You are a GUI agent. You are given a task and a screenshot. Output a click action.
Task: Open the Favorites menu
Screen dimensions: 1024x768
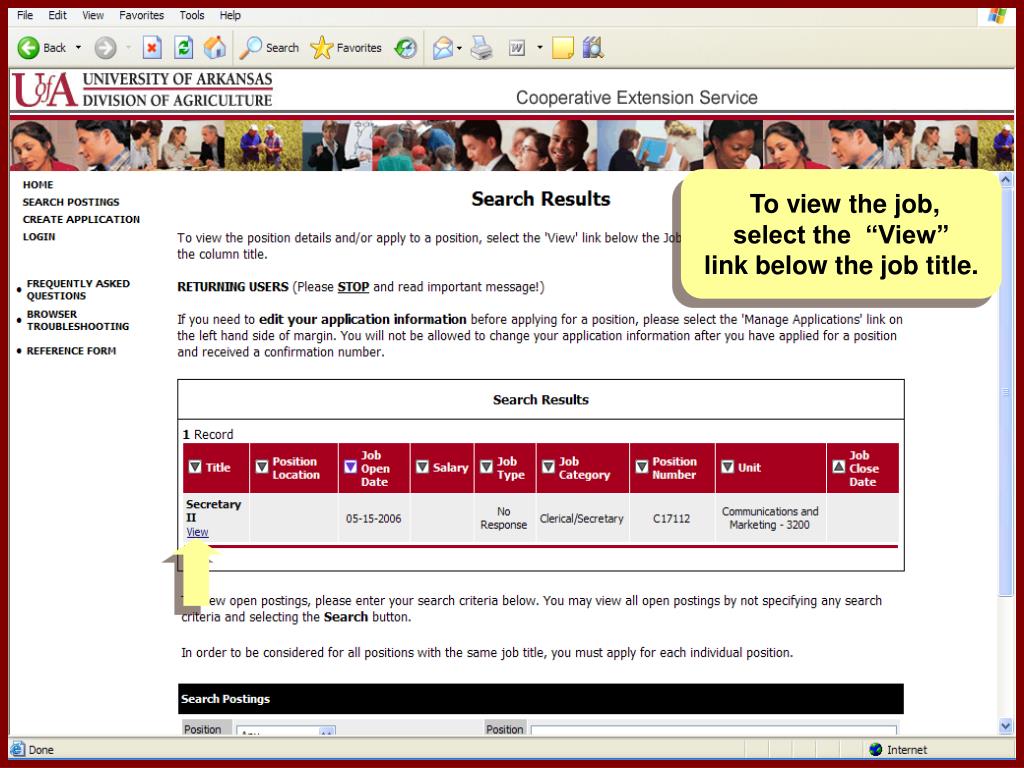pos(141,15)
